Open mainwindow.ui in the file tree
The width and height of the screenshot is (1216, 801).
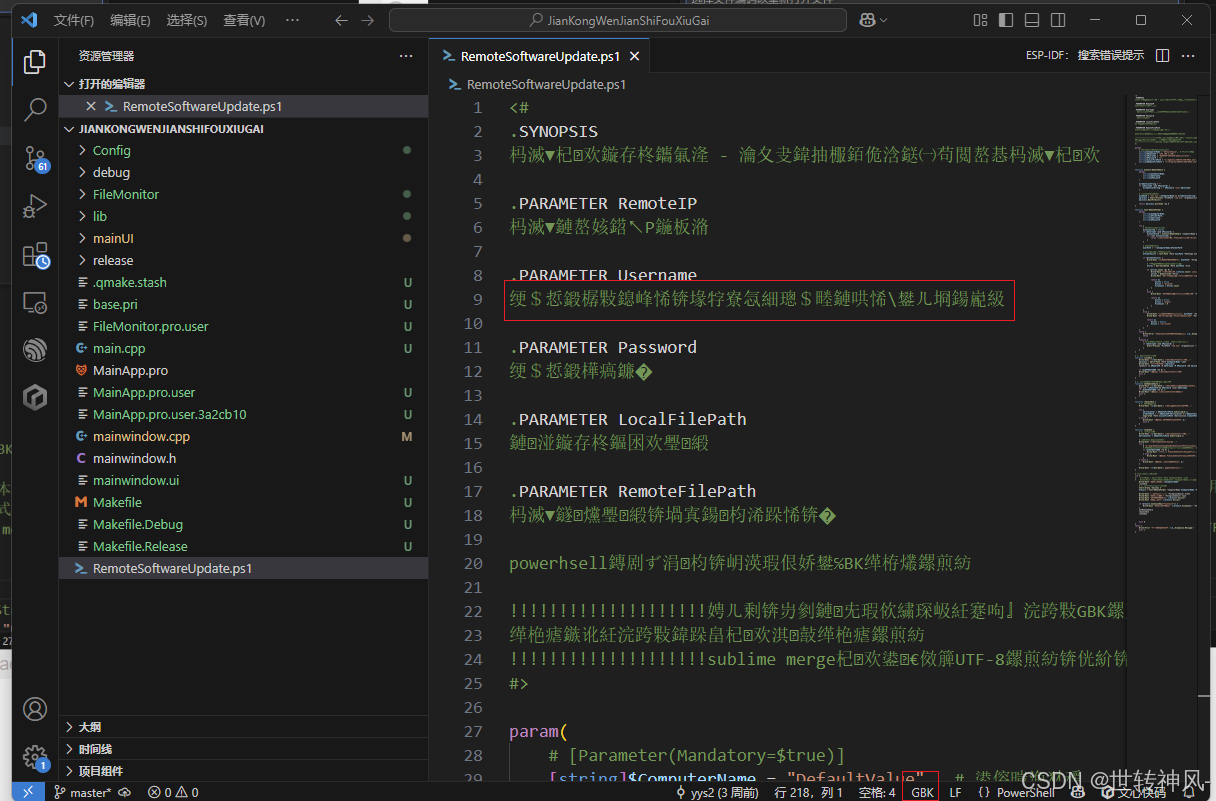(x=243, y=480)
